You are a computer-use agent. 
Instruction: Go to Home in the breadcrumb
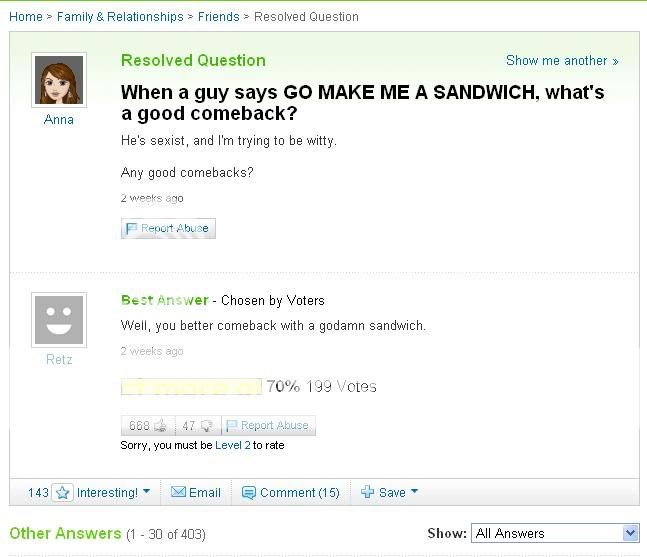pos(26,16)
